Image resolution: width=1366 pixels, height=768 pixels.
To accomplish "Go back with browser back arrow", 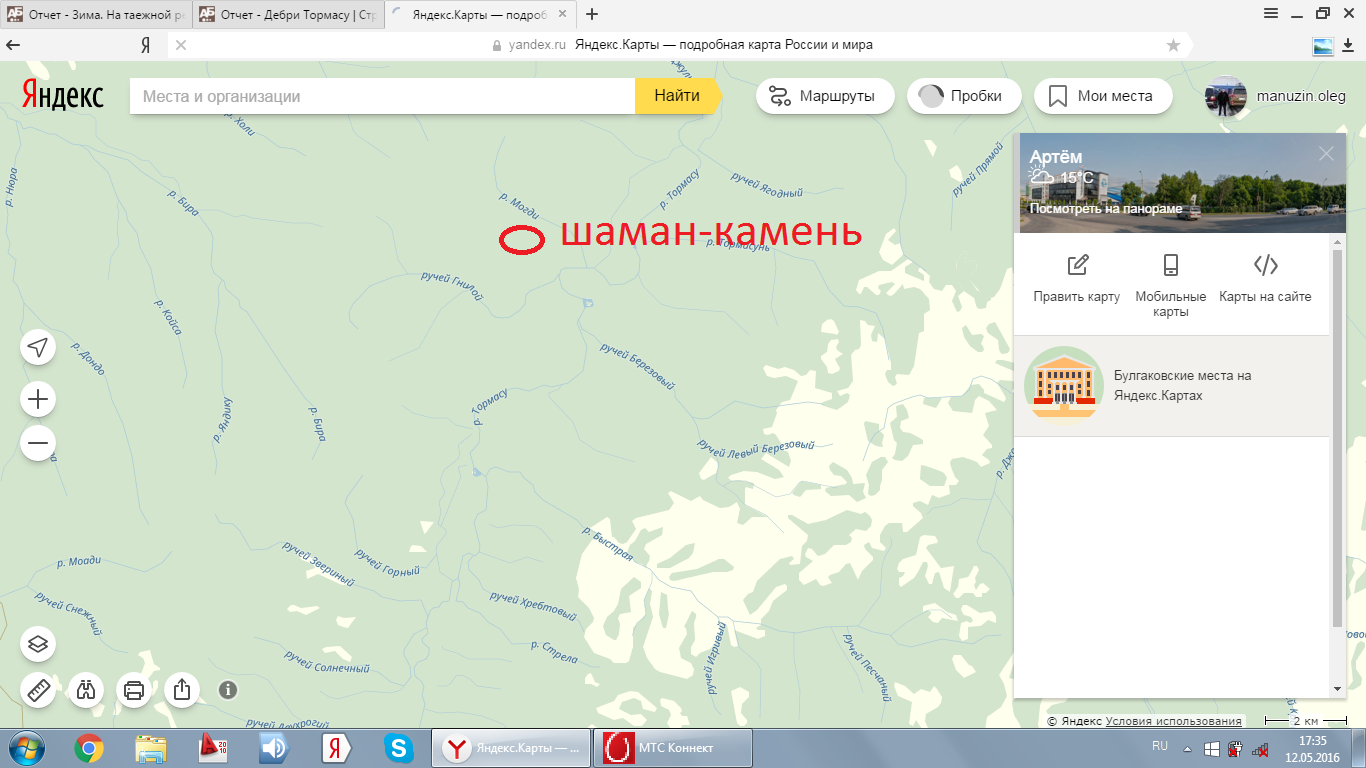I will [x=14, y=45].
